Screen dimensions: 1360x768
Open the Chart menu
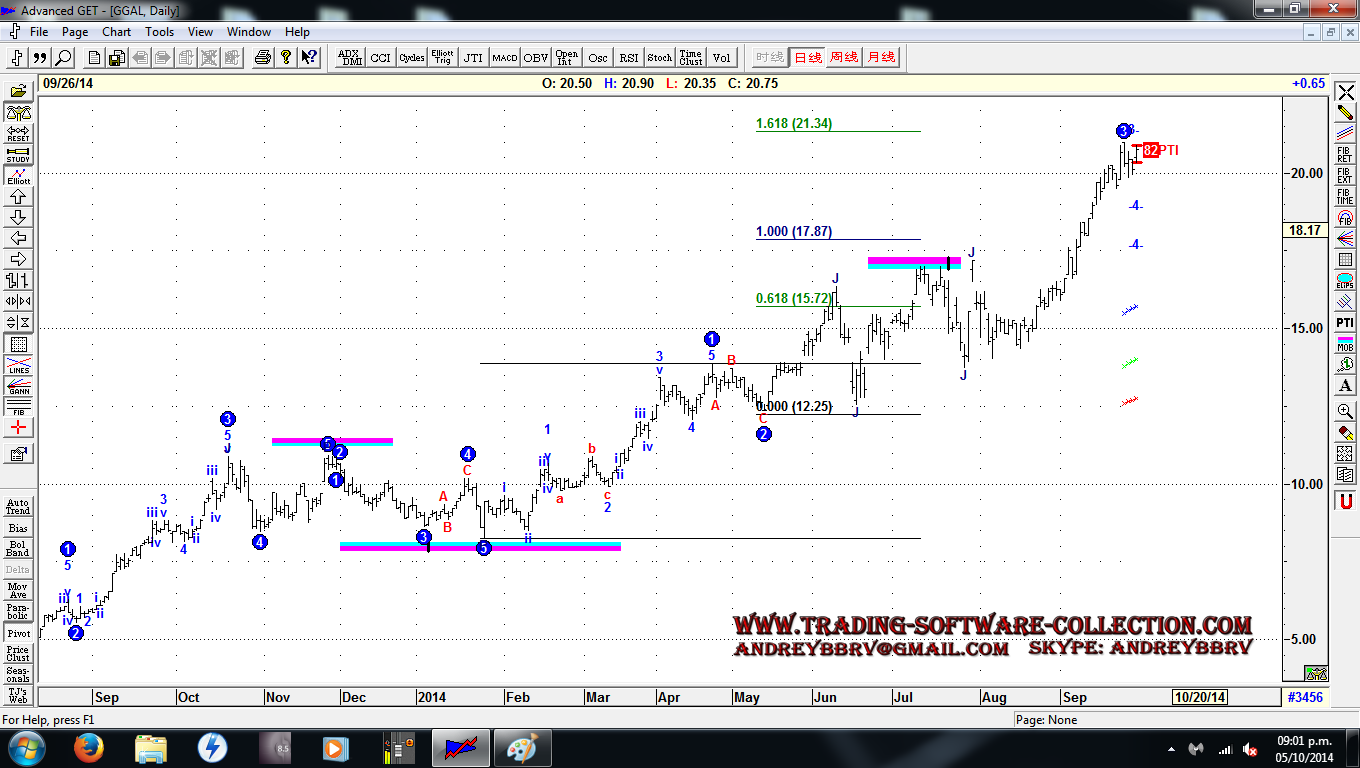click(x=116, y=32)
